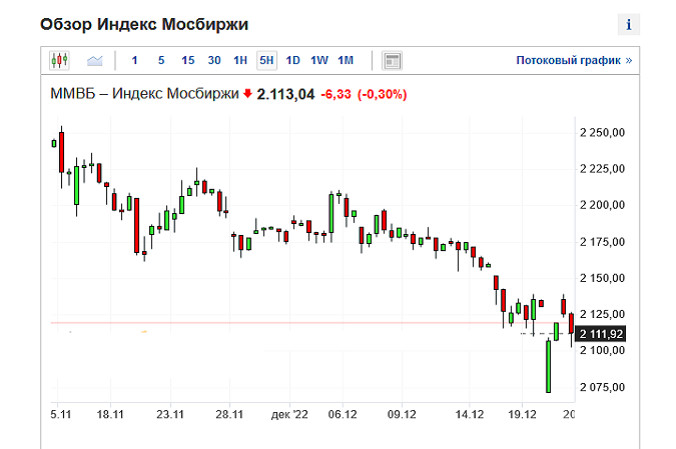Screen dimensions: 676x449
Task: Click the Обзор Индекс Мосбиржи heading
Action: click(x=144, y=24)
